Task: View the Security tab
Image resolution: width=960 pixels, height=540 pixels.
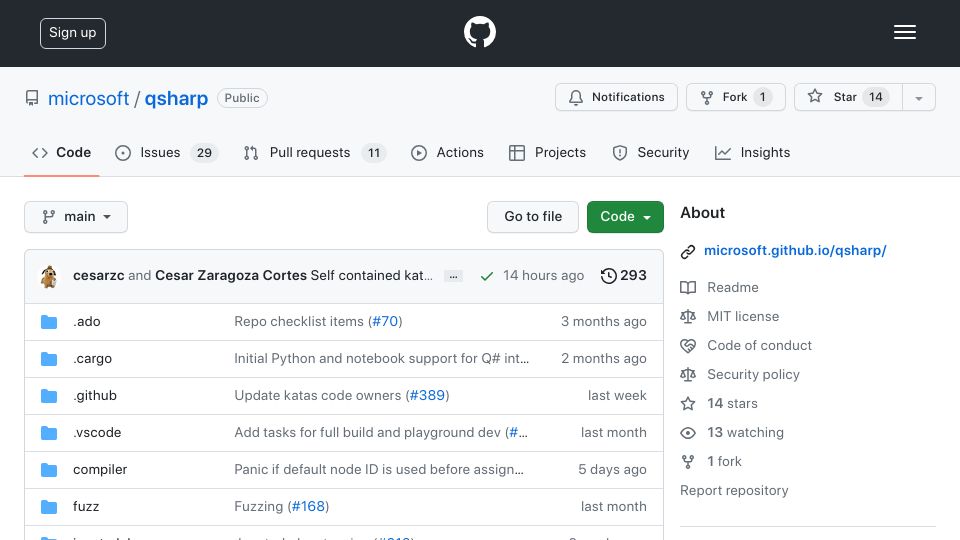Action: (x=650, y=152)
